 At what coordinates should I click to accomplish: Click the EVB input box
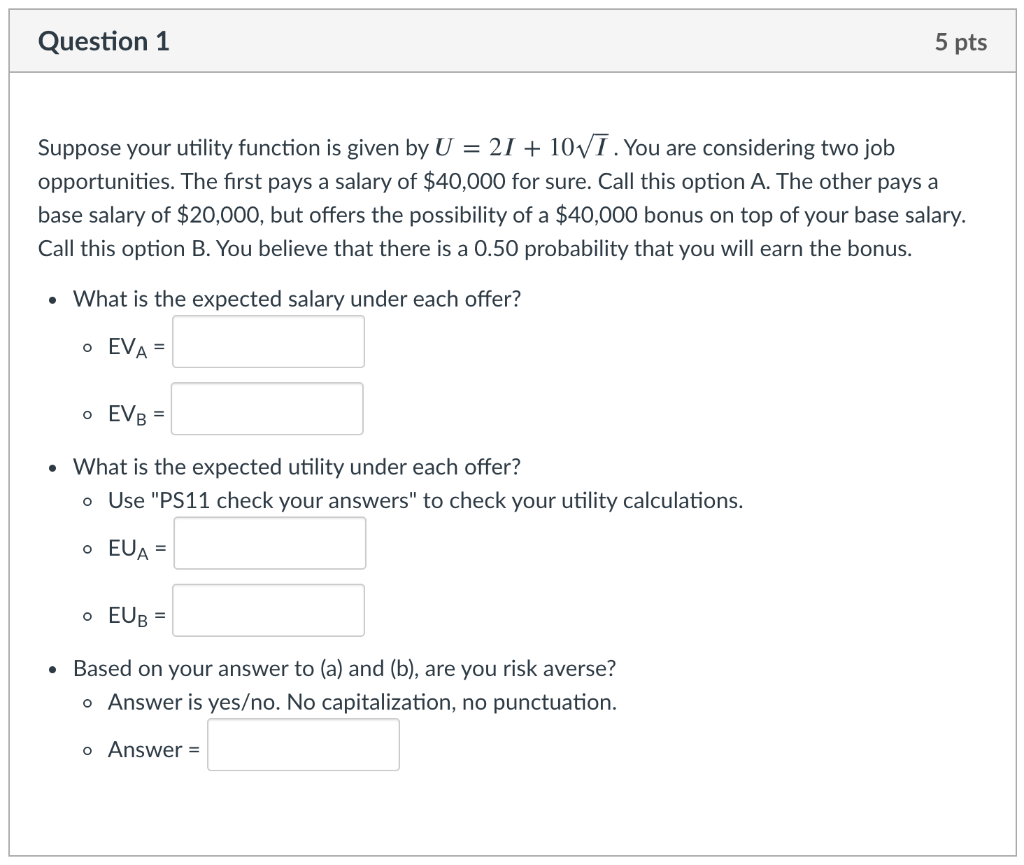[x=267, y=408]
